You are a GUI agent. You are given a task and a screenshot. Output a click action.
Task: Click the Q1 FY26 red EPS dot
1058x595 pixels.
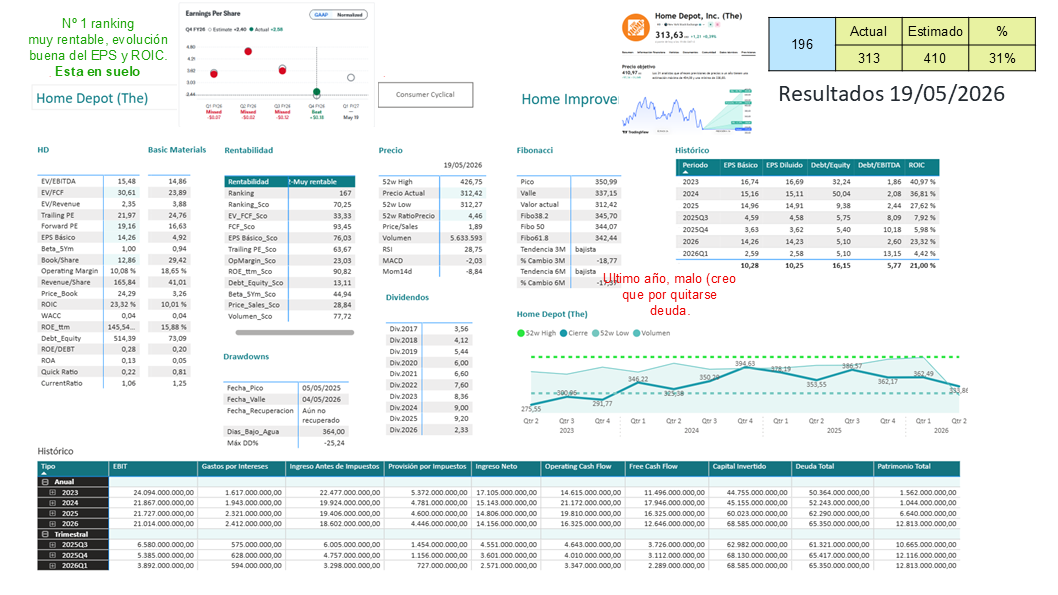pyautogui.click(x=214, y=73)
